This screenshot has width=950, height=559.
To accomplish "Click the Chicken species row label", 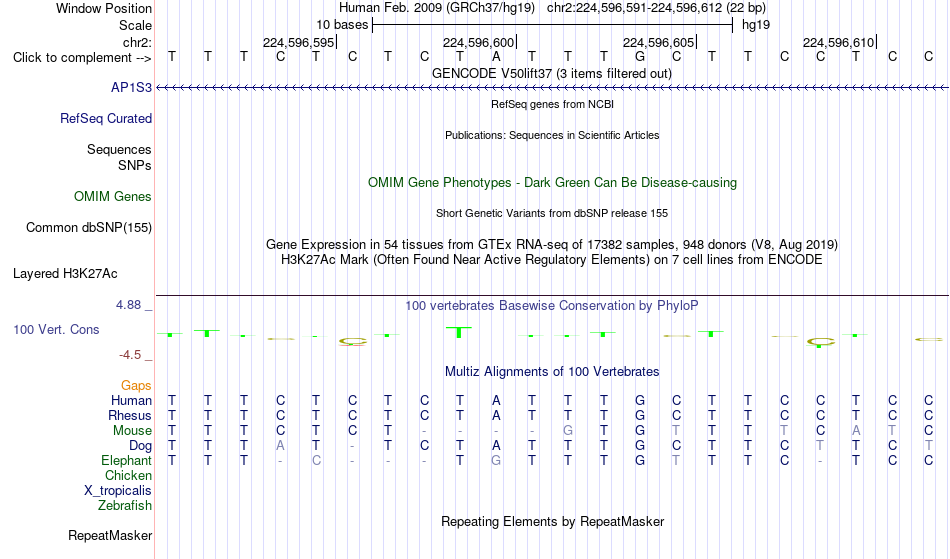I will (x=128, y=476).
